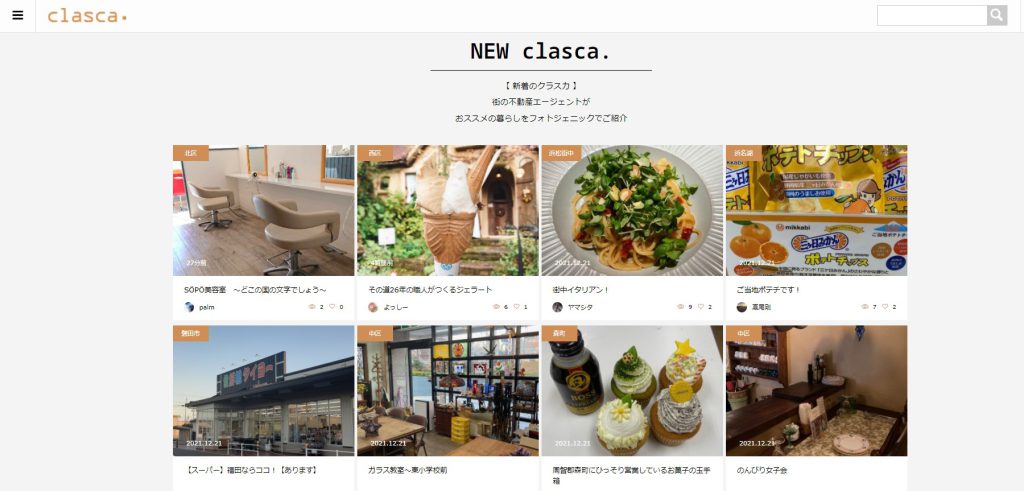Focus the search input field
This screenshot has height=491, width=1024.
[x=932, y=15]
